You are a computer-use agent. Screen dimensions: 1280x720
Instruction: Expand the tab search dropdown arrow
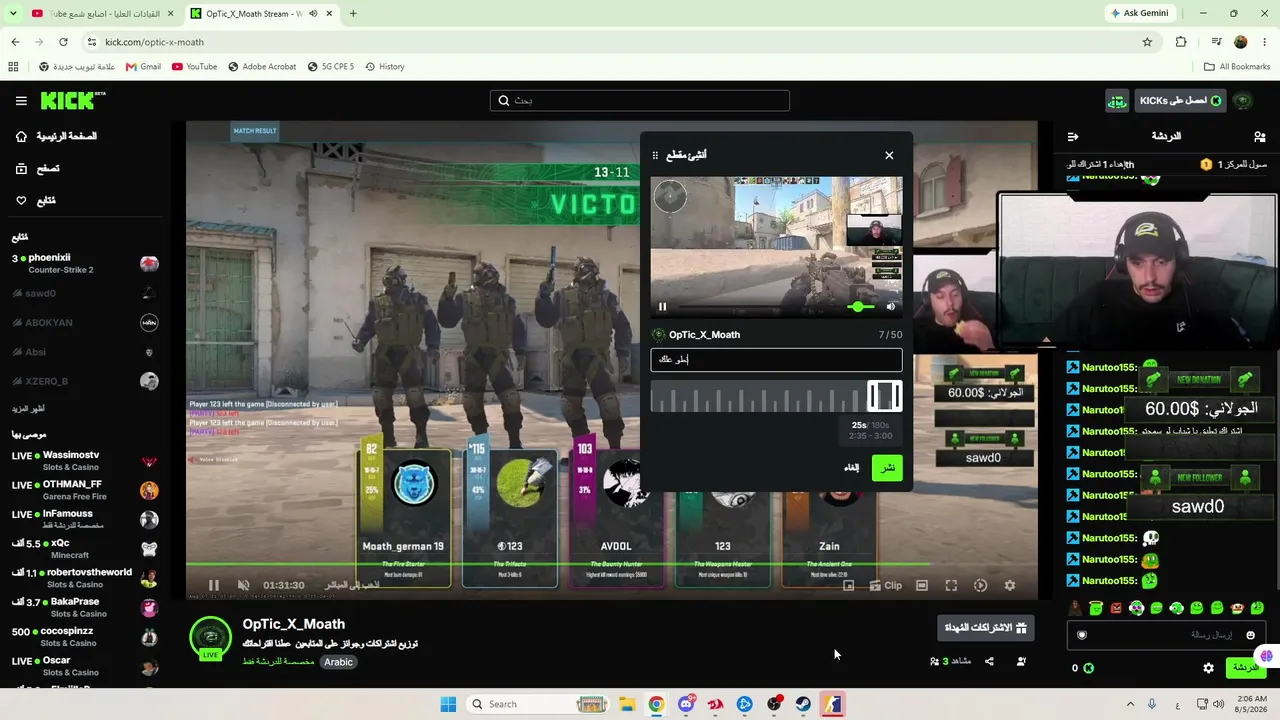[x=12, y=14]
